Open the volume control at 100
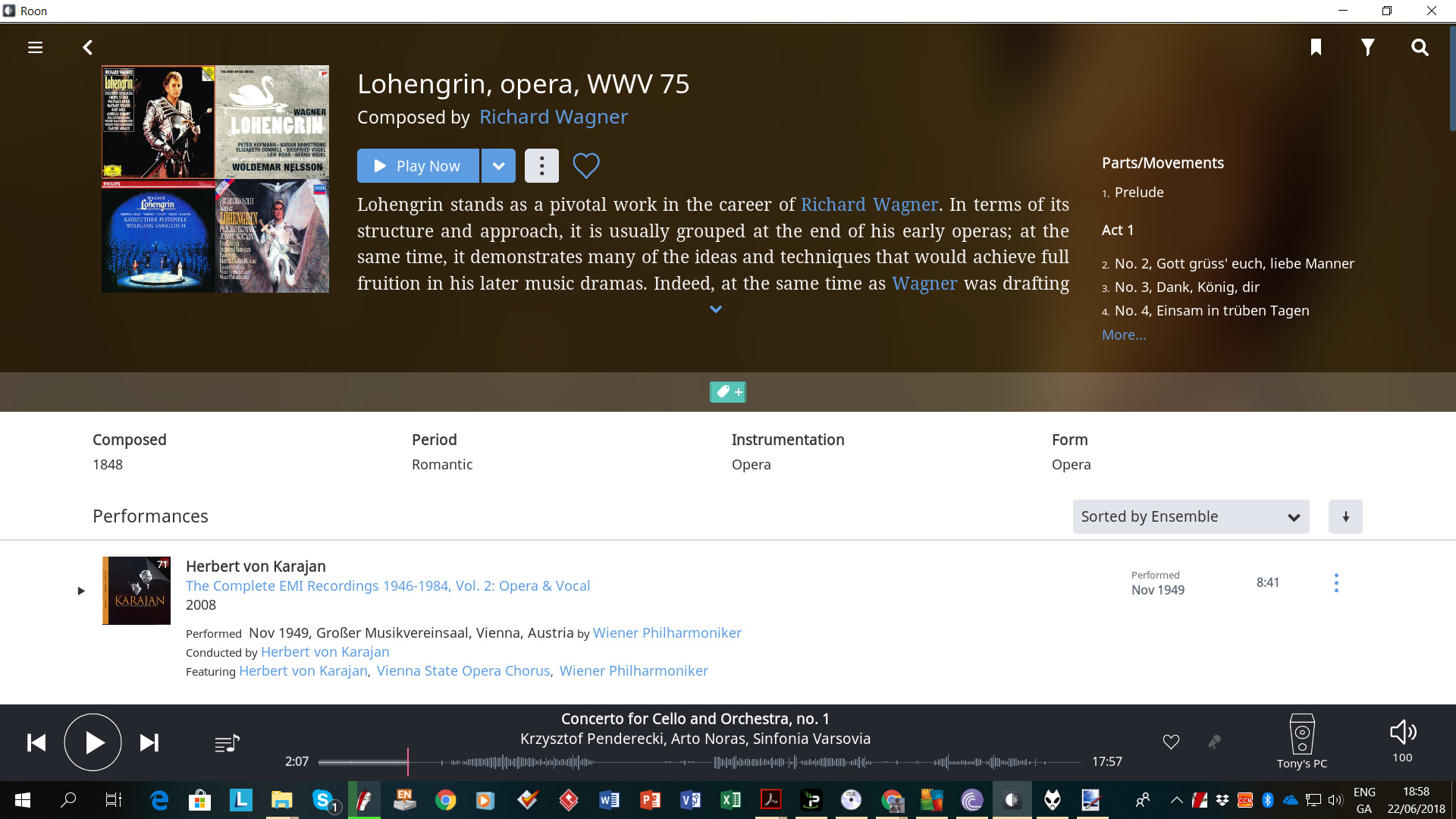Image resolution: width=1456 pixels, height=819 pixels. (1403, 740)
